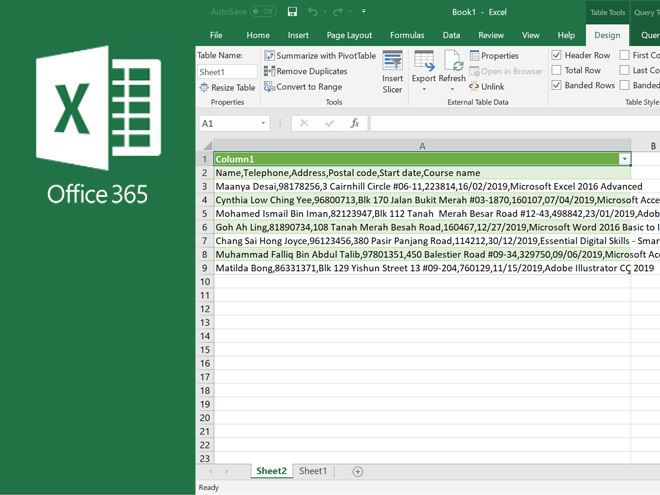Add a new sheet with plus icon

pos(357,471)
